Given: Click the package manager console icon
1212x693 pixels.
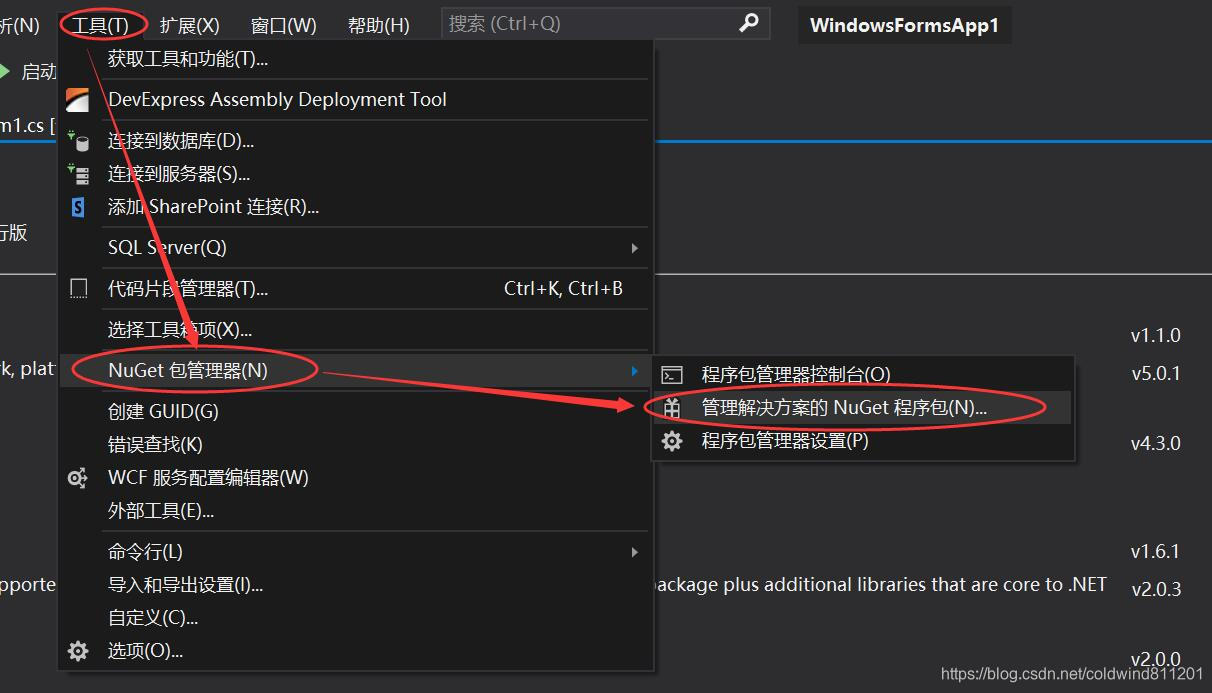Looking at the screenshot, I should pos(673,375).
